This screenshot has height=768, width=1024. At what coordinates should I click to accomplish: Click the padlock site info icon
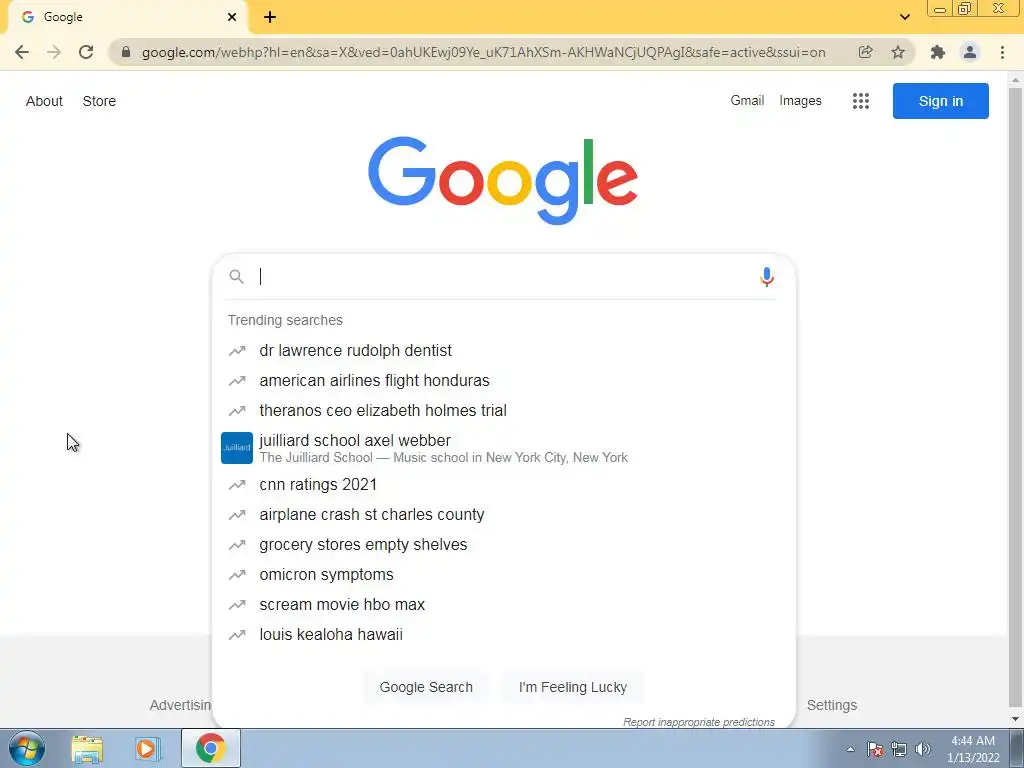pos(126,52)
